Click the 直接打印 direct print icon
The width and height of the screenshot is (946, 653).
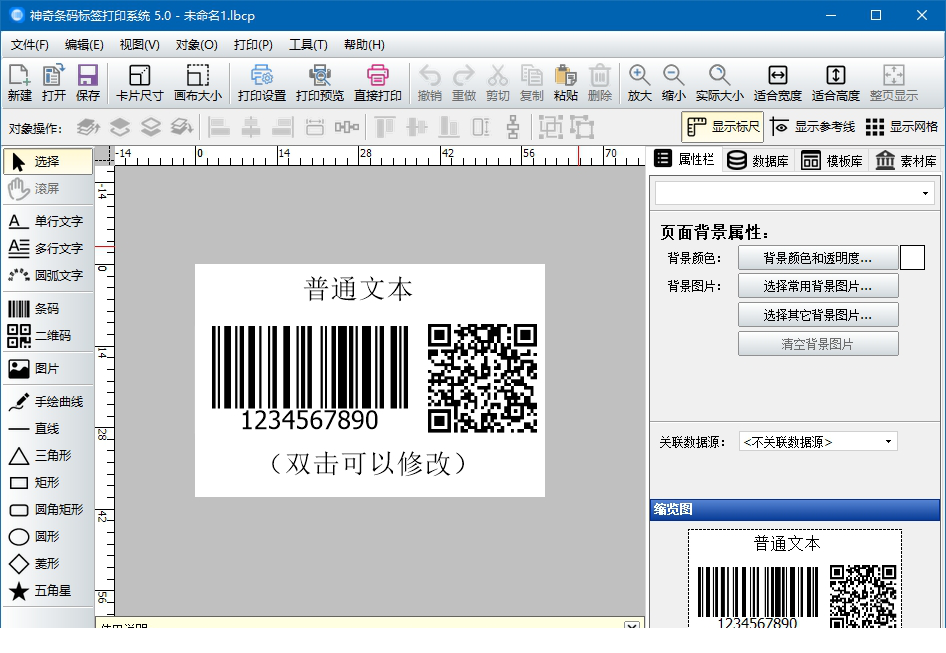pos(377,83)
